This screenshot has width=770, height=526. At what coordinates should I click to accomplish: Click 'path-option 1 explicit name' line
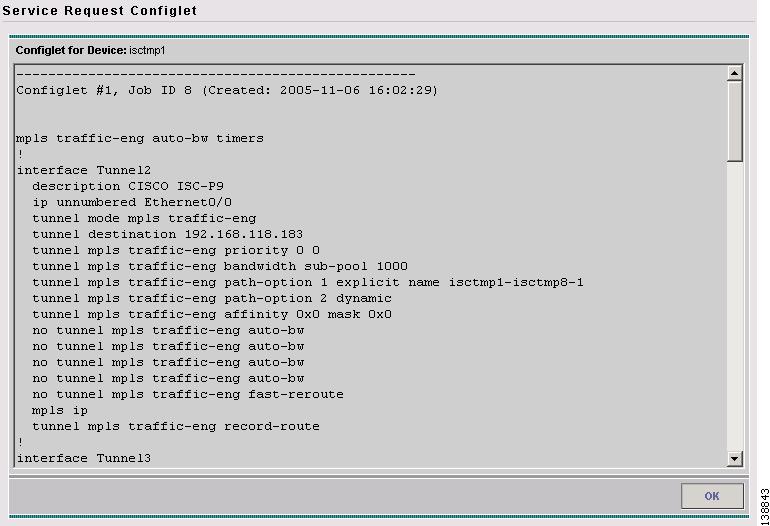tap(308, 282)
